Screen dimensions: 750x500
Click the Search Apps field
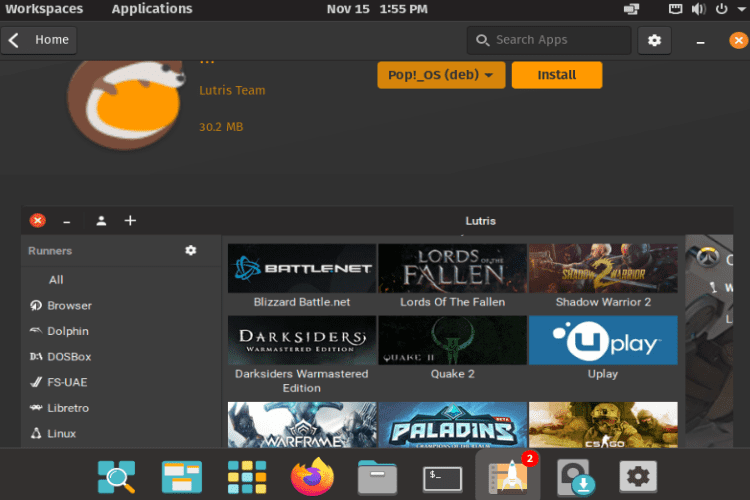549,40
